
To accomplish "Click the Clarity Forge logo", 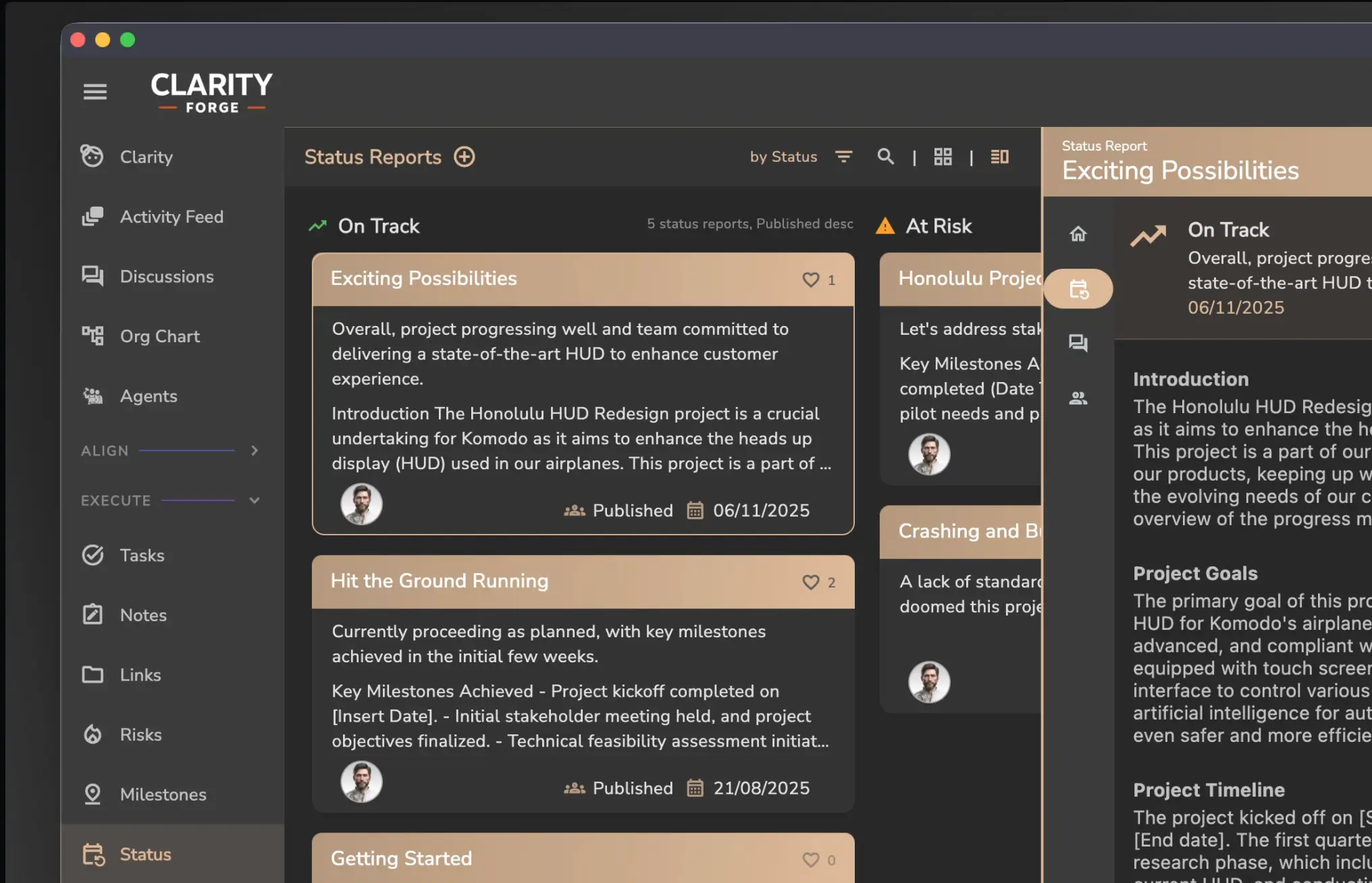I will (211, 92).
